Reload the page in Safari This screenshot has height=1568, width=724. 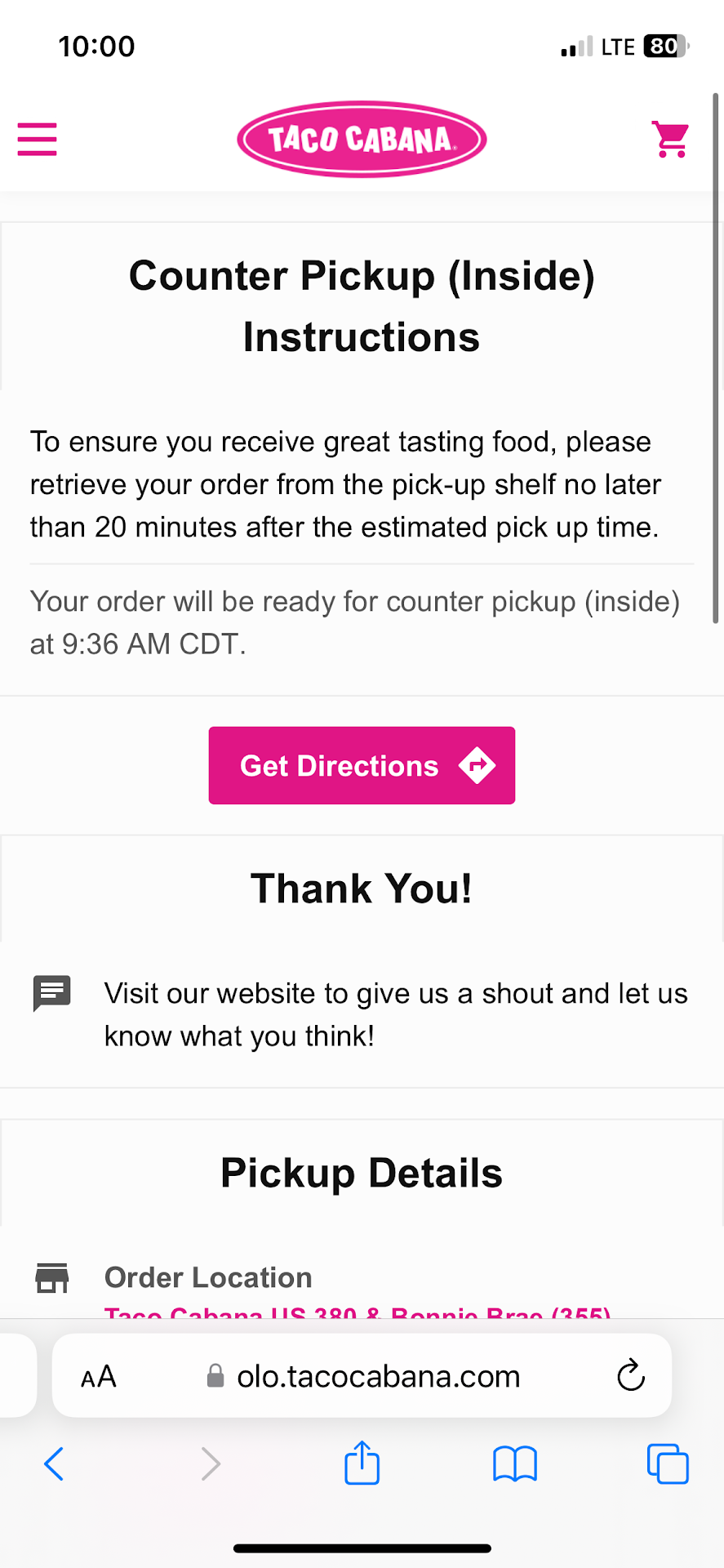tap(631, 1376)
